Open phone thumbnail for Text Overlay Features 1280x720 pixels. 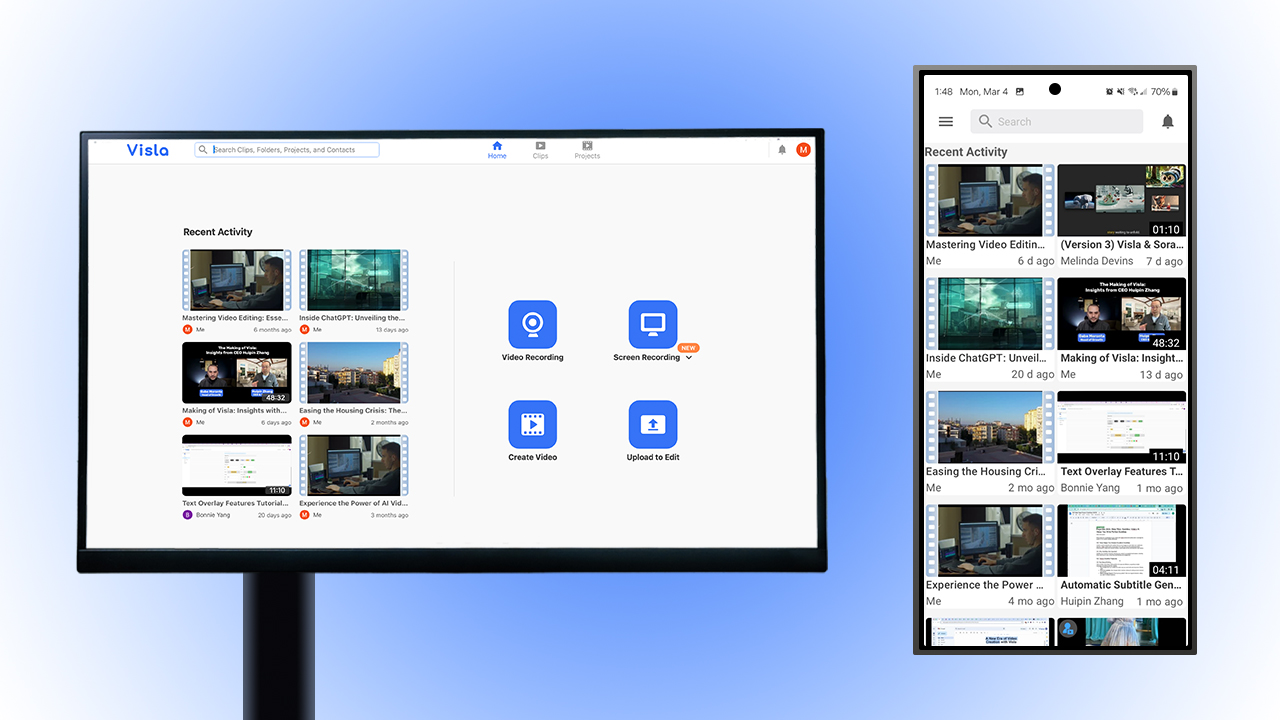pyautogui.click(x=1122, y=427)
